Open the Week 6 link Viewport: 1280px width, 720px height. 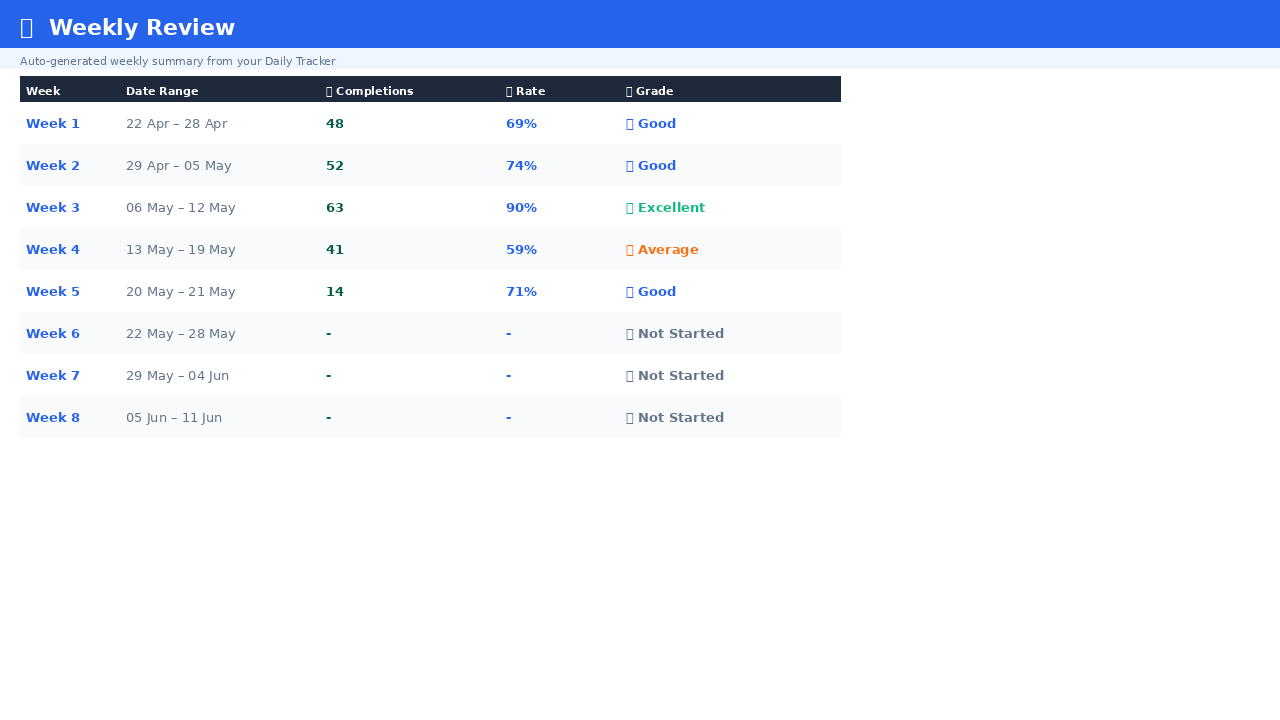point(53,334)
